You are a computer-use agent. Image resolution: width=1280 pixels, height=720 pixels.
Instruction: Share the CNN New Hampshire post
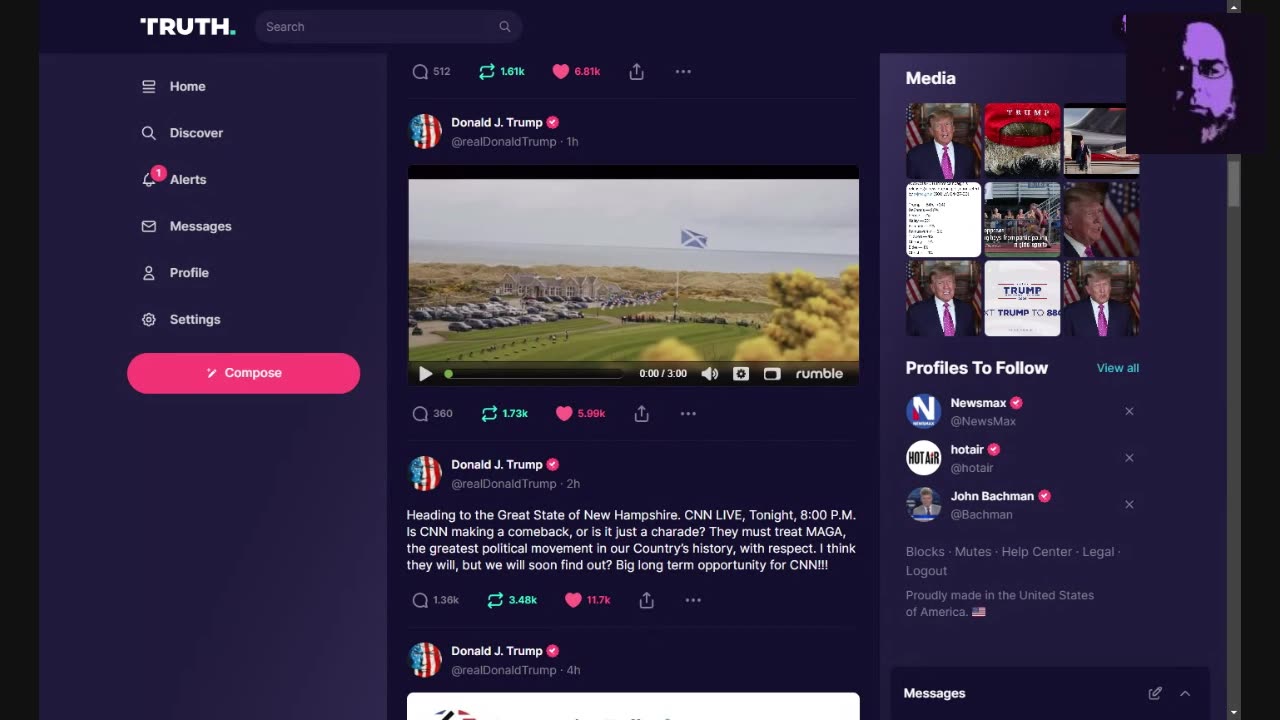pyautogui.click(x=647, y=601)
